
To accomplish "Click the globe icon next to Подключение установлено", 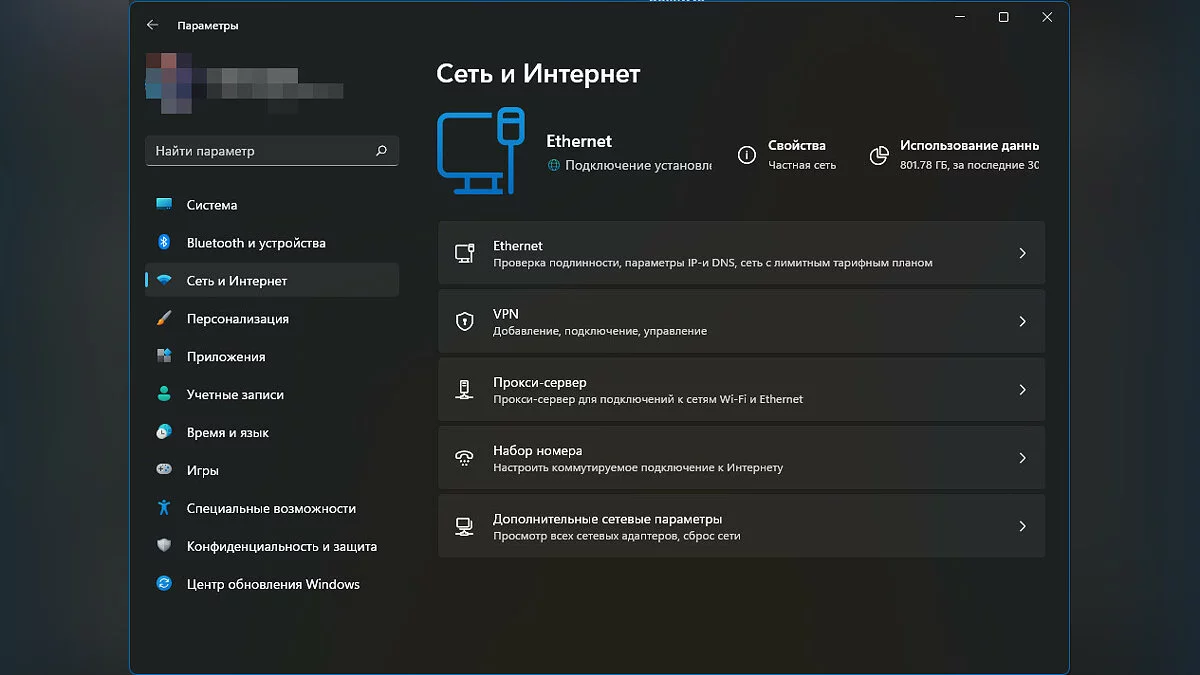I will click(x=554, y=165).
